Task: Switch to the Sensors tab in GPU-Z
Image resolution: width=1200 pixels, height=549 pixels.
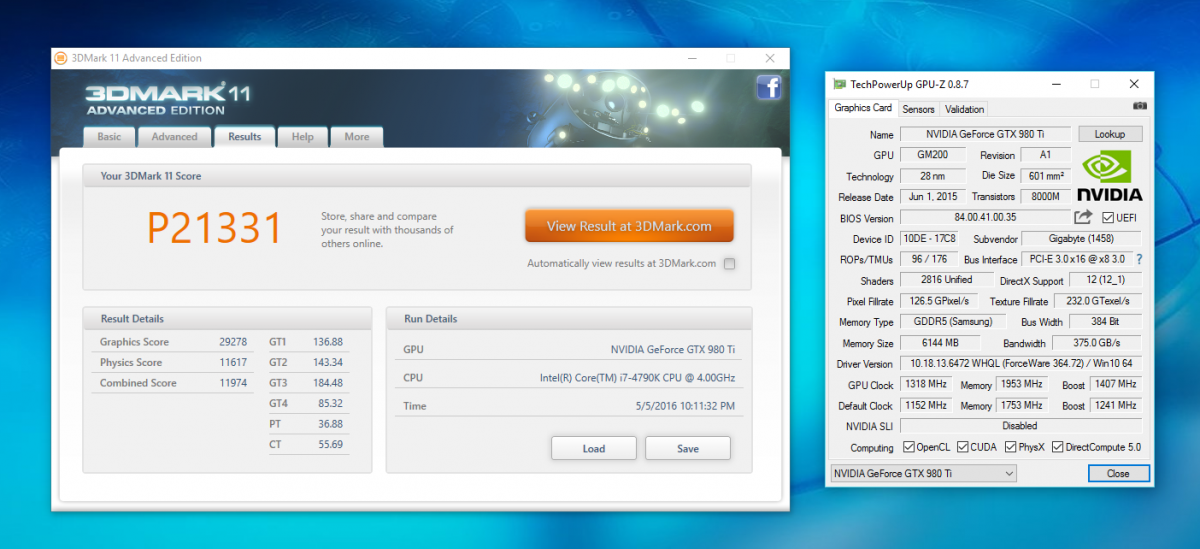Action: (x=918, y=109)
